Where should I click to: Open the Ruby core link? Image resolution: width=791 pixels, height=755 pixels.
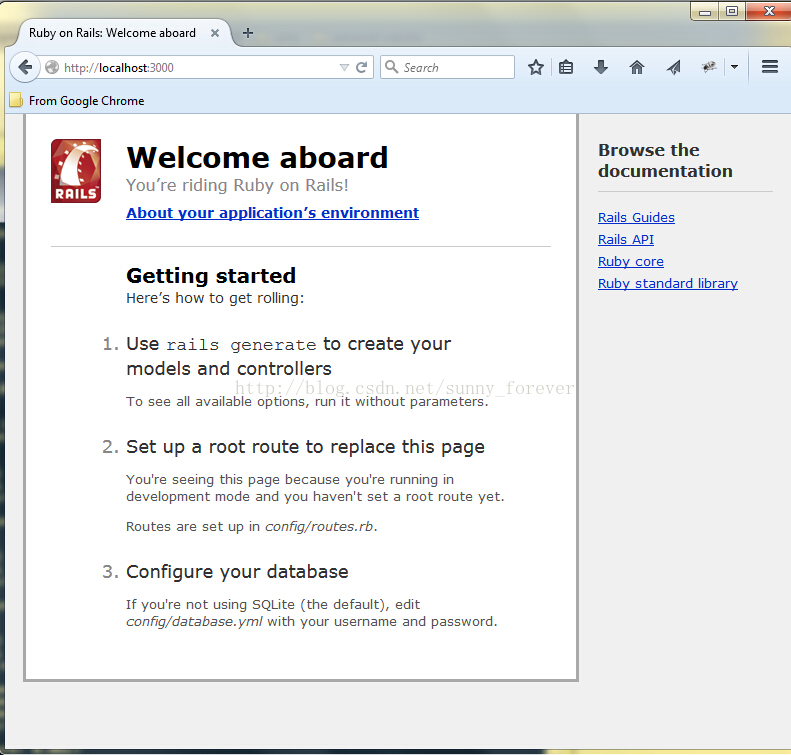click(631, 261)
